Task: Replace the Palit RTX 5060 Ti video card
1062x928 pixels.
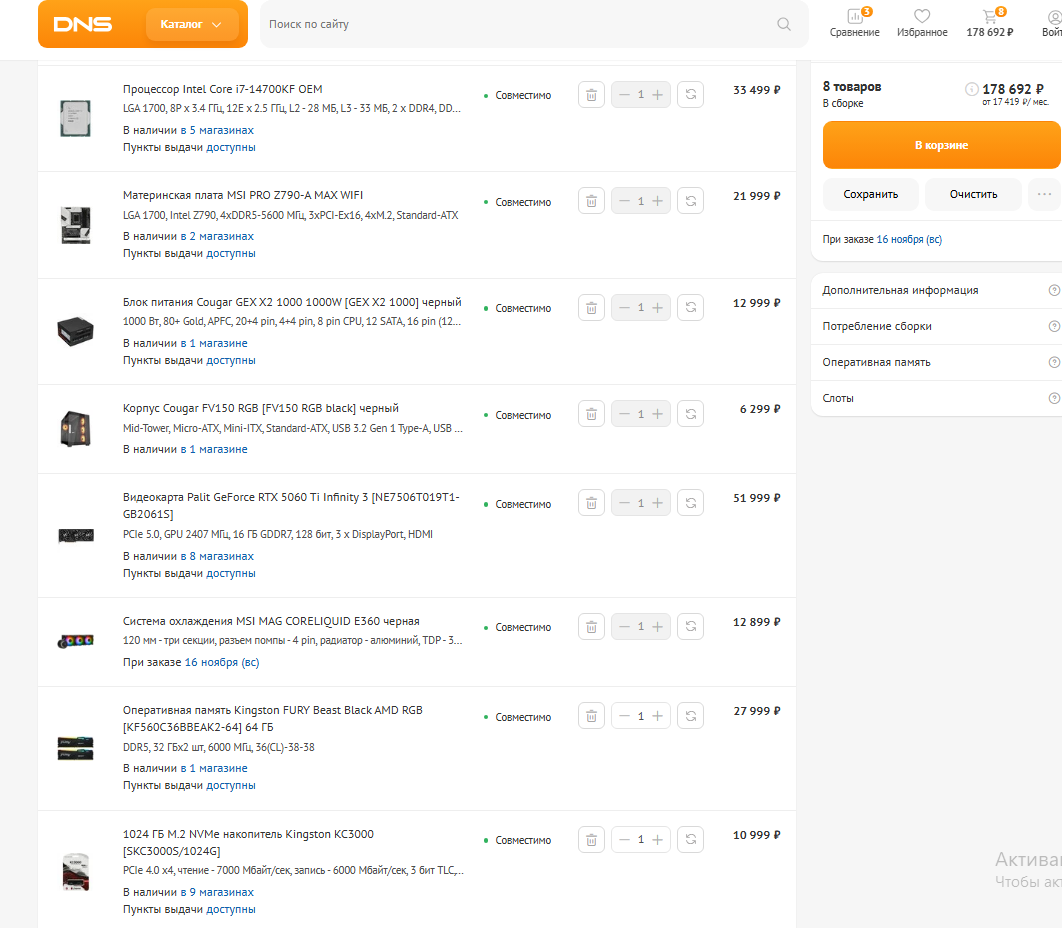Action: (691, 503)
